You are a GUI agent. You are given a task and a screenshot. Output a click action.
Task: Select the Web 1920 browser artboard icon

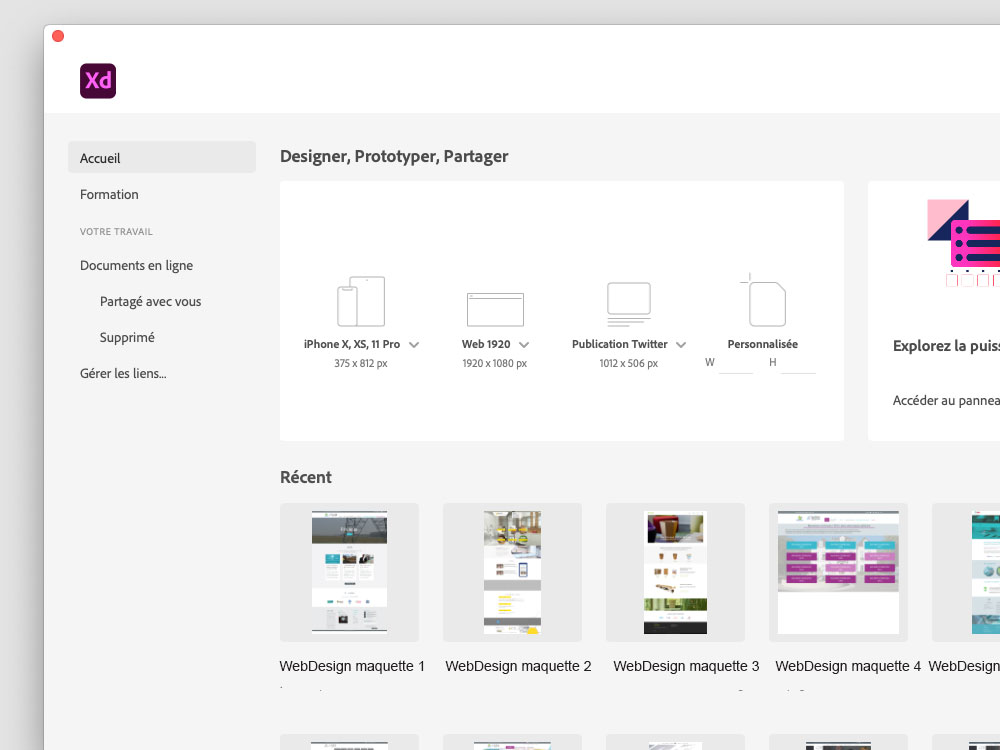pyautogui.click(x=495, y=309)
